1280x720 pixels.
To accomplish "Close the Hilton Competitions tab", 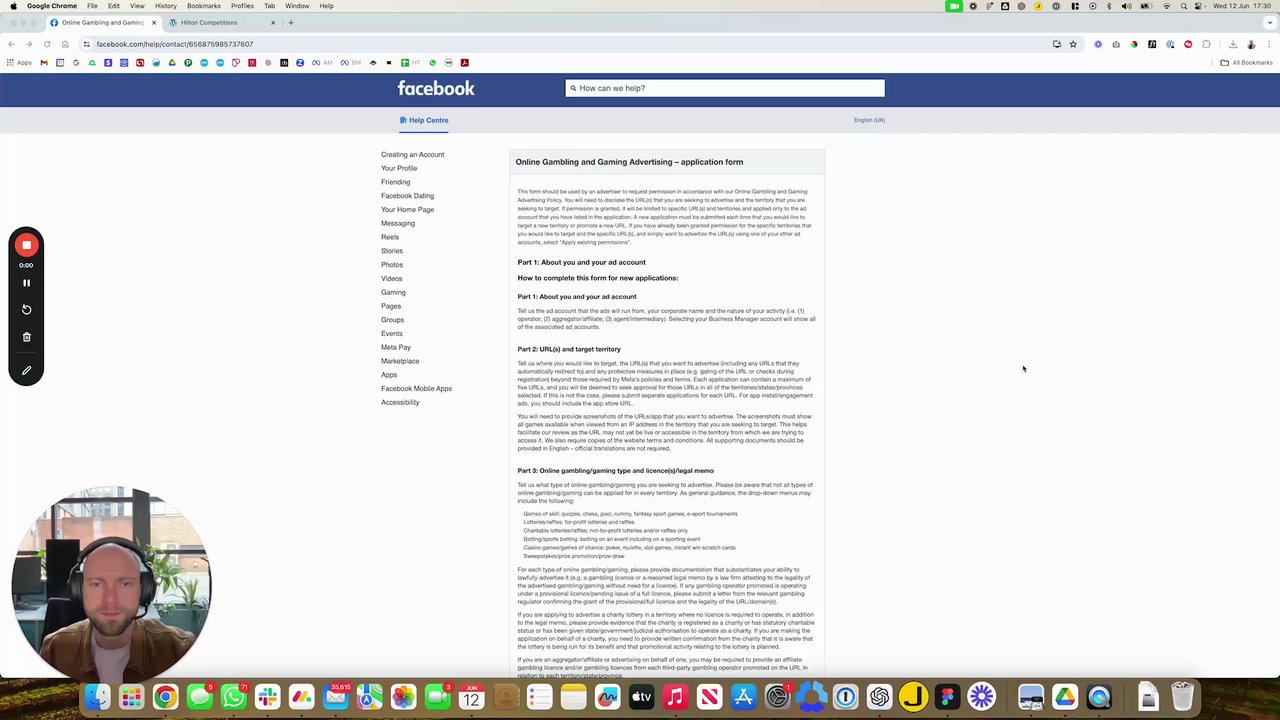I will pos(273,22).
